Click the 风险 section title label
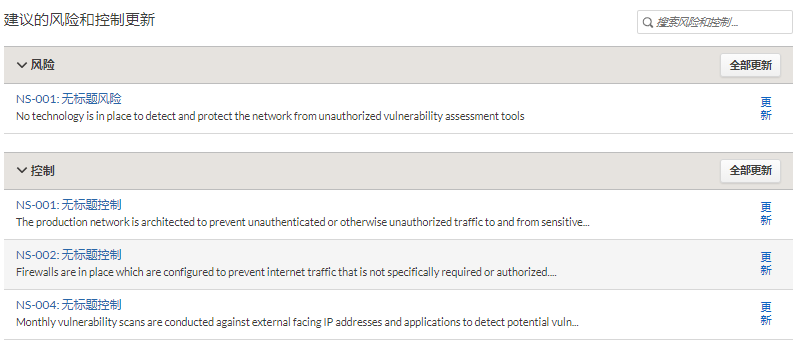This screenshot has height=360, width=800. tap(42, 65)
